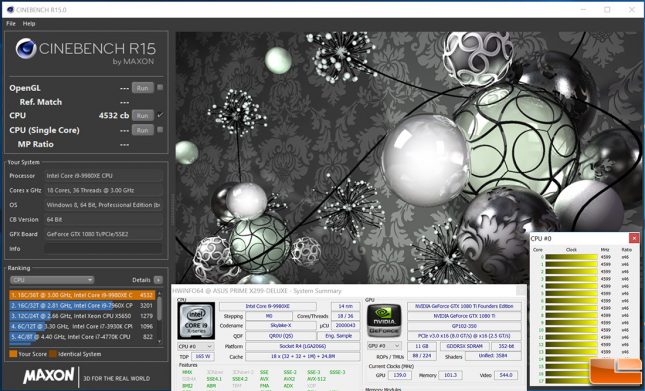Enable the OpenGL test checkbox

160,87
